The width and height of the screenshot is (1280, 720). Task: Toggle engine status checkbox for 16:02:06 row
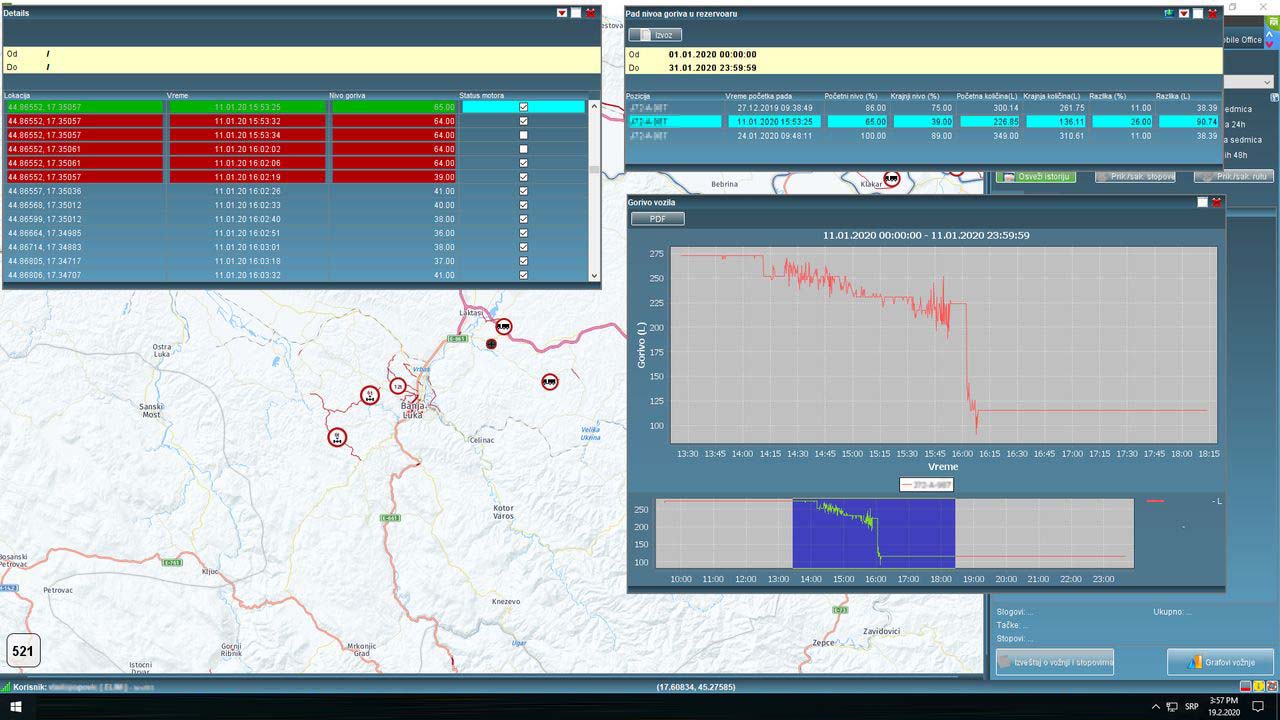tap(523, 163)
